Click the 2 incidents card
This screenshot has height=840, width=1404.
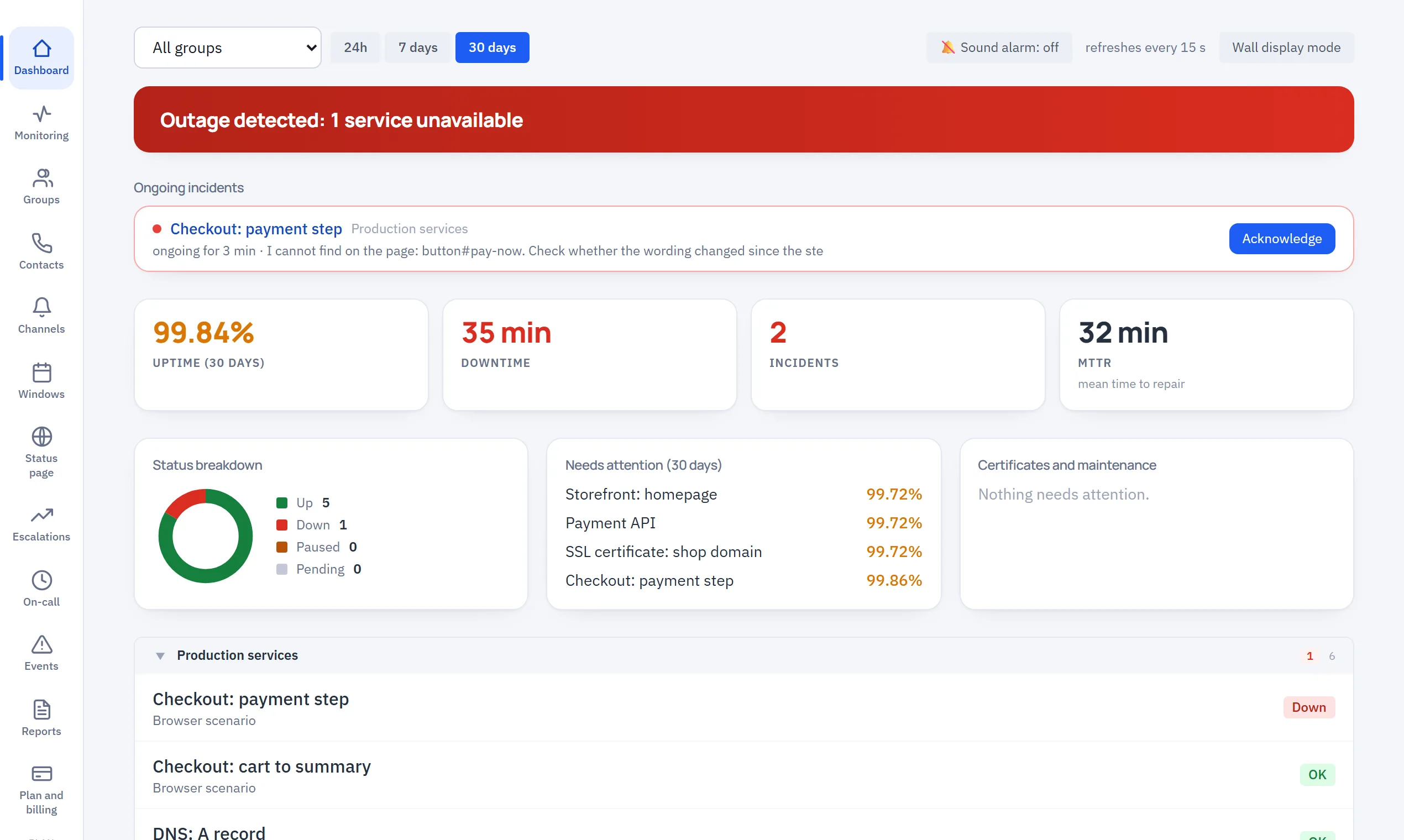pyautogui.click(x=897, y=355)
